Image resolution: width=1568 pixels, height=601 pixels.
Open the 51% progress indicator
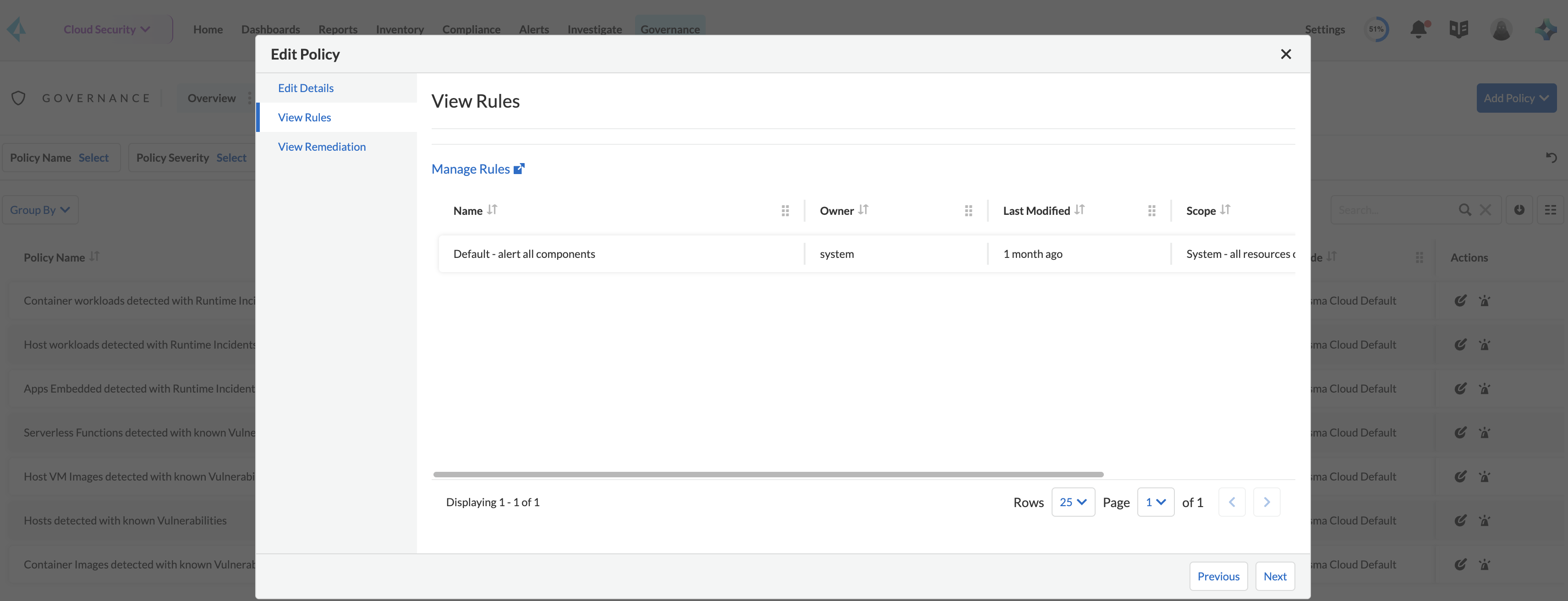[x=1376, y=29]
